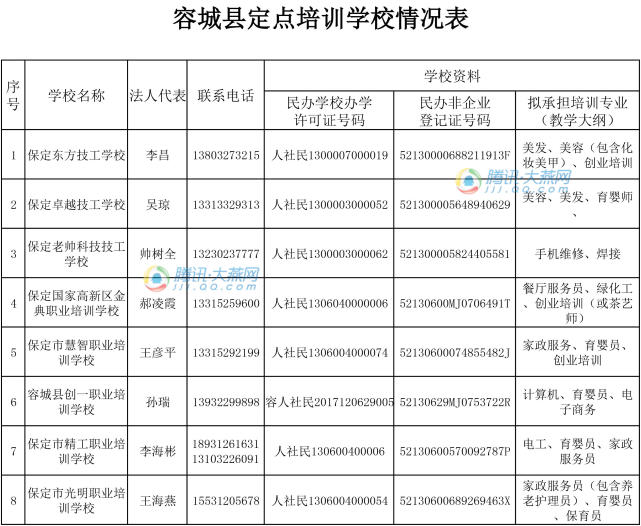Viewport: 641px width, 526px height.
Task: Select the cell 保定市慧智职业培训学校
Action: pos(76,353)
